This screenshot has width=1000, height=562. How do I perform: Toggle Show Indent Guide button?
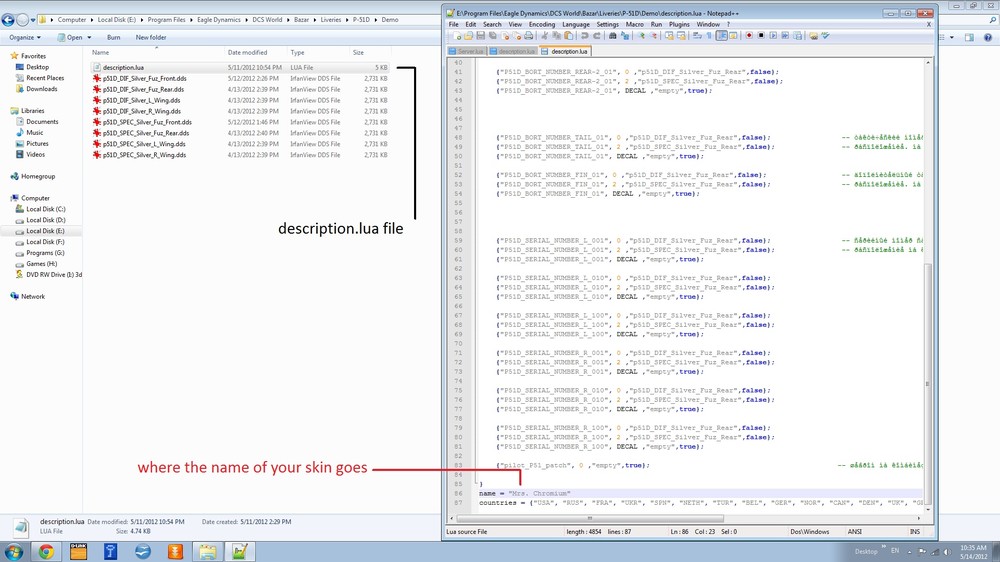click(721, 36)
